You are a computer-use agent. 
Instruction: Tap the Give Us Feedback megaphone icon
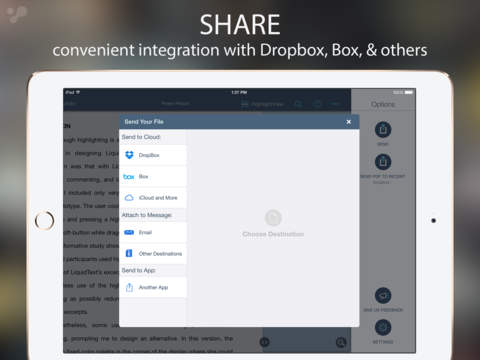(x=383, y=295)
